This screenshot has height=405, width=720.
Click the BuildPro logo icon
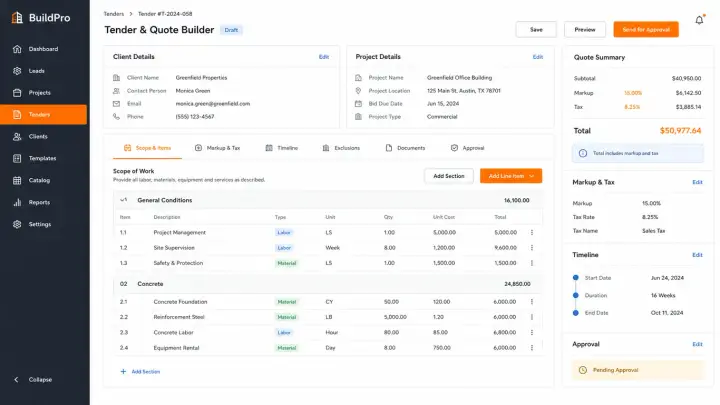click(17, 17)
